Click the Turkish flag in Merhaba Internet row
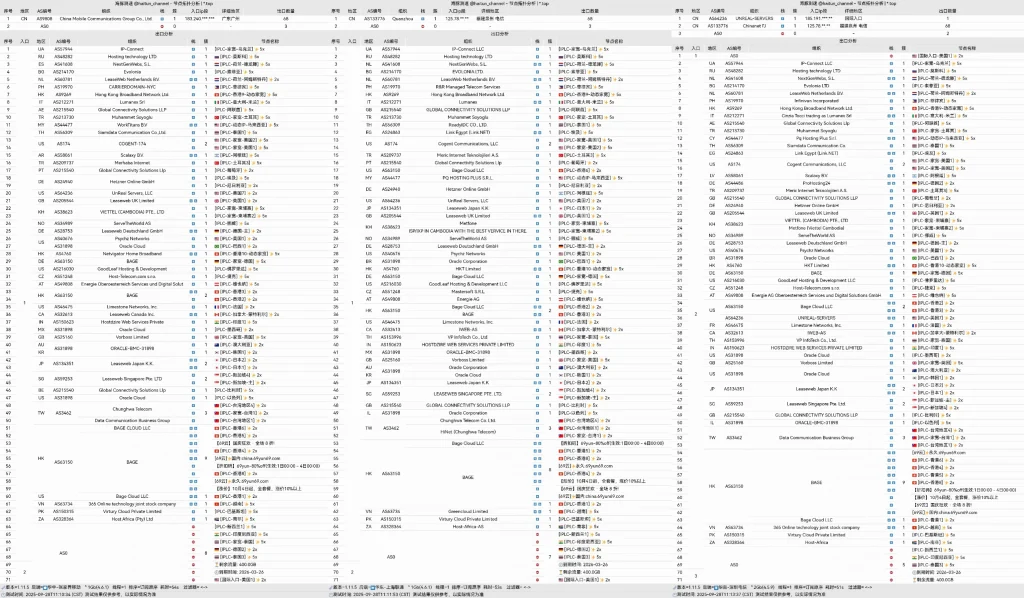This screenshot has height=598, width=1024. coord(216,163)
